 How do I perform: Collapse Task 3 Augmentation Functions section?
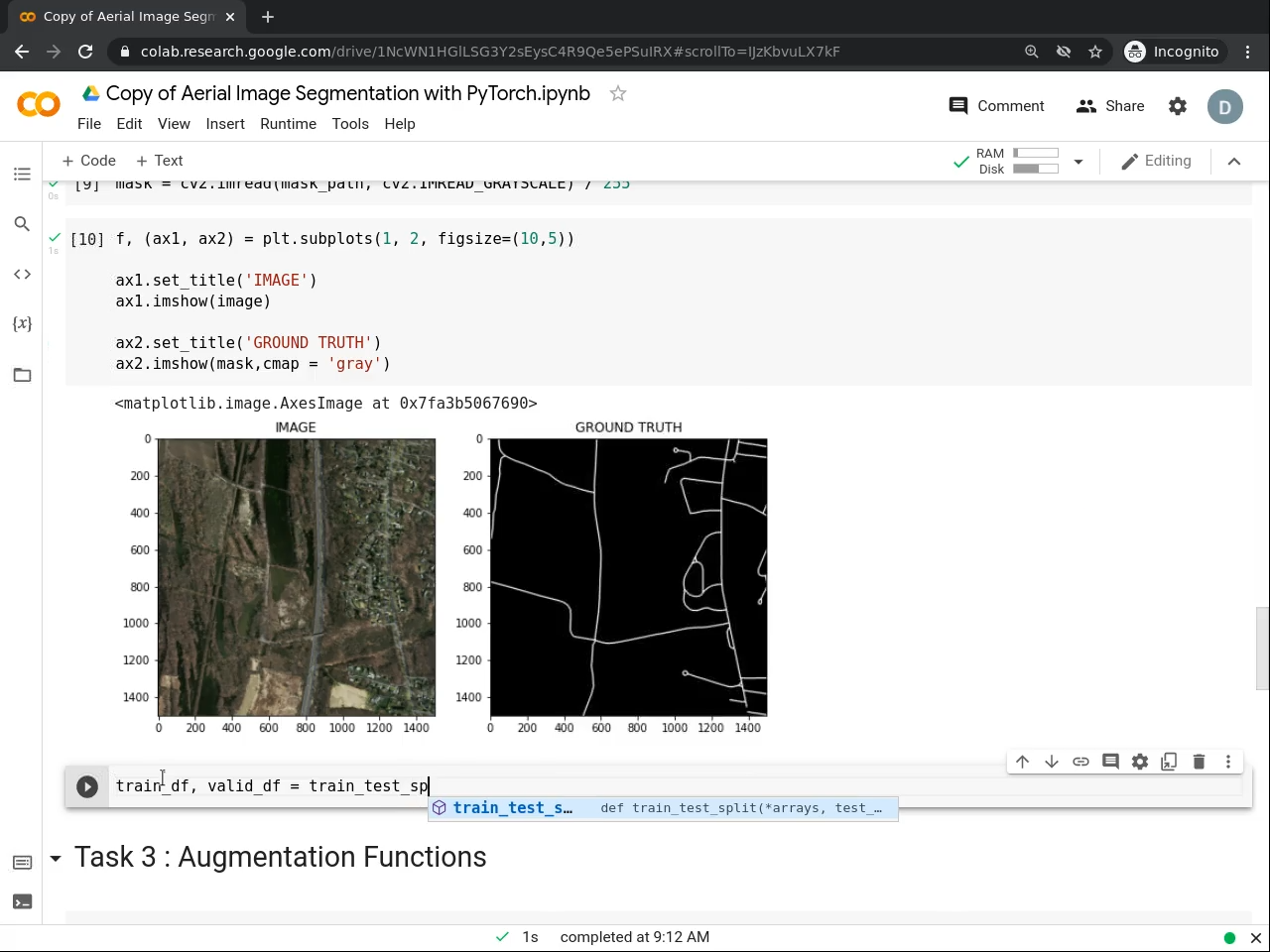(56, 858)
